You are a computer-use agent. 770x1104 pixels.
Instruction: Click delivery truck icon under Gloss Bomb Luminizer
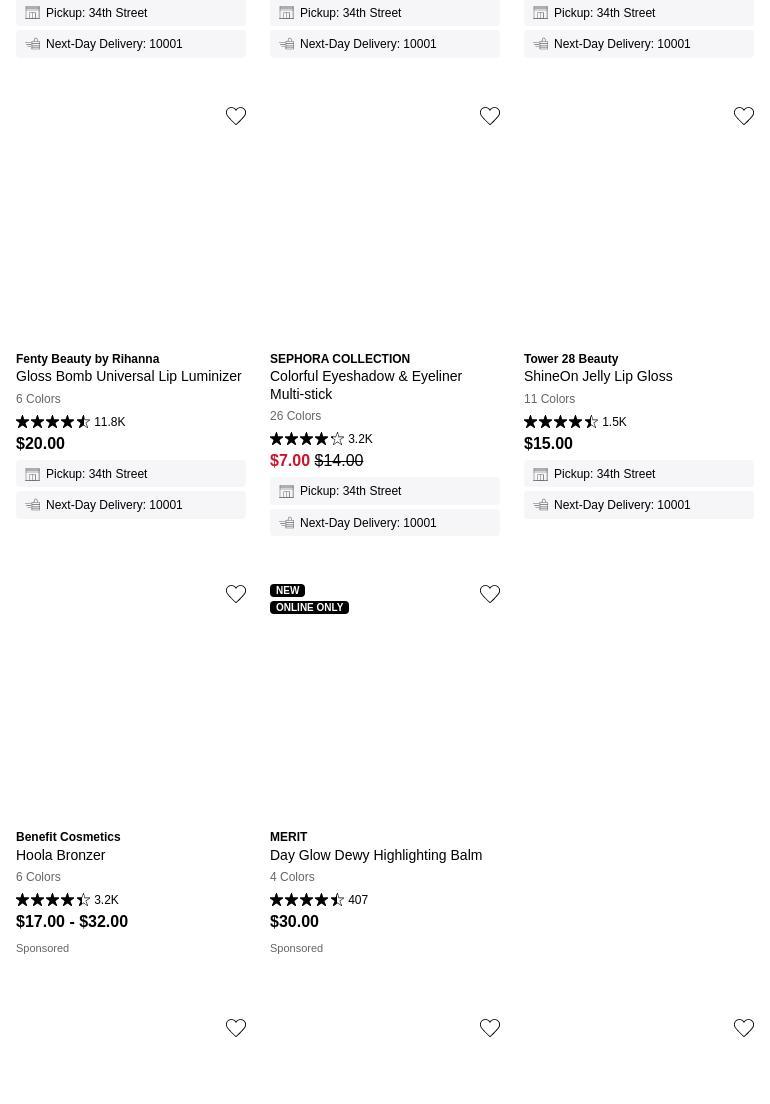(x=33, y=505)
